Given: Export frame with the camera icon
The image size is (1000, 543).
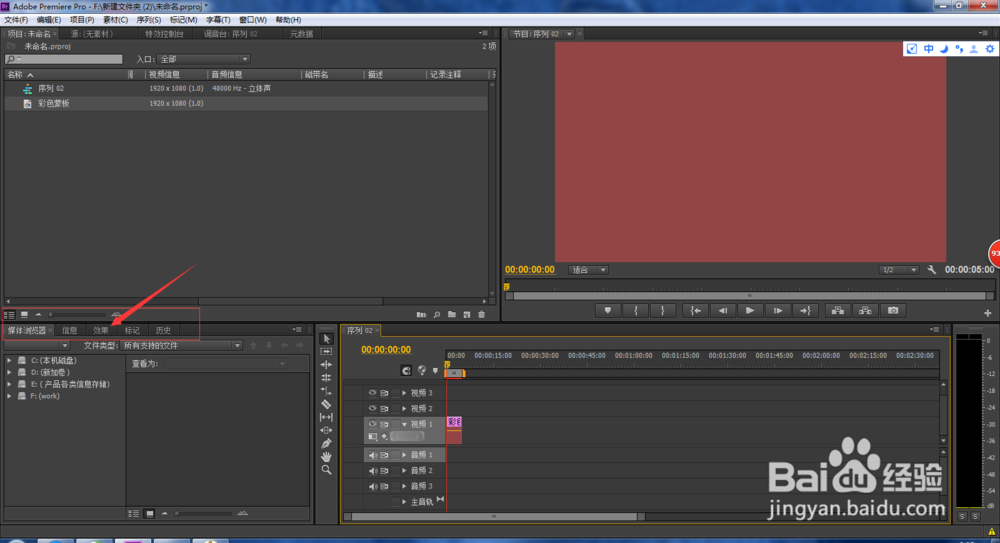Looking at the screenshot, I should pos(893,311).
